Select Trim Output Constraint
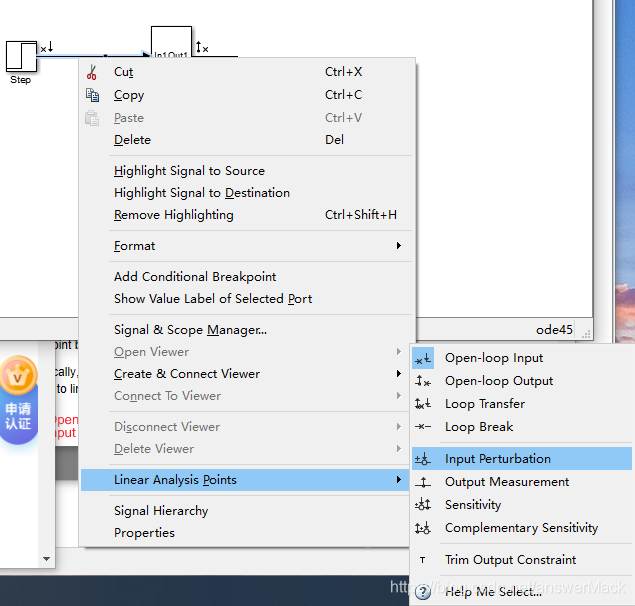635x606 pixels. [x=522, y=560]
